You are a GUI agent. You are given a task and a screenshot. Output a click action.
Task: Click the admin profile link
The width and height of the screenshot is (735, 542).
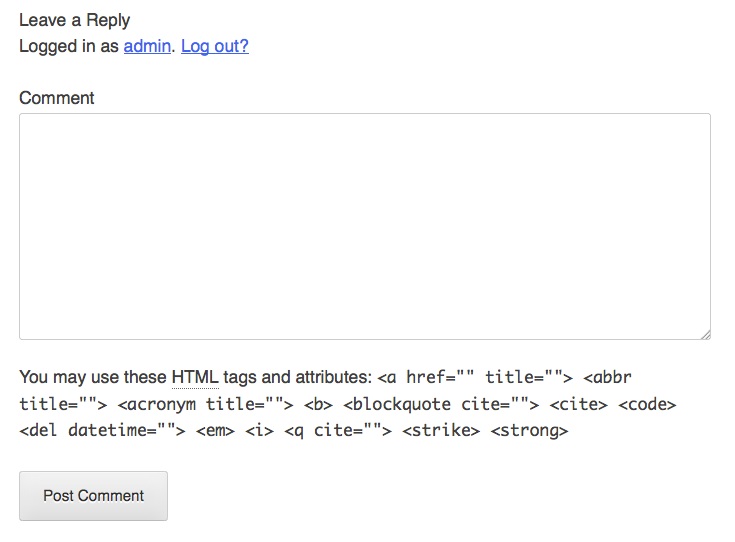pos(147,46)
